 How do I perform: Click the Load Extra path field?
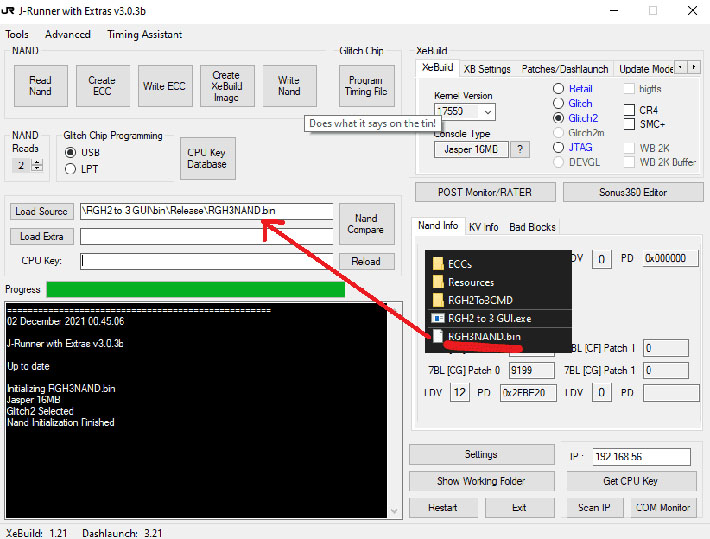point(206,236)
